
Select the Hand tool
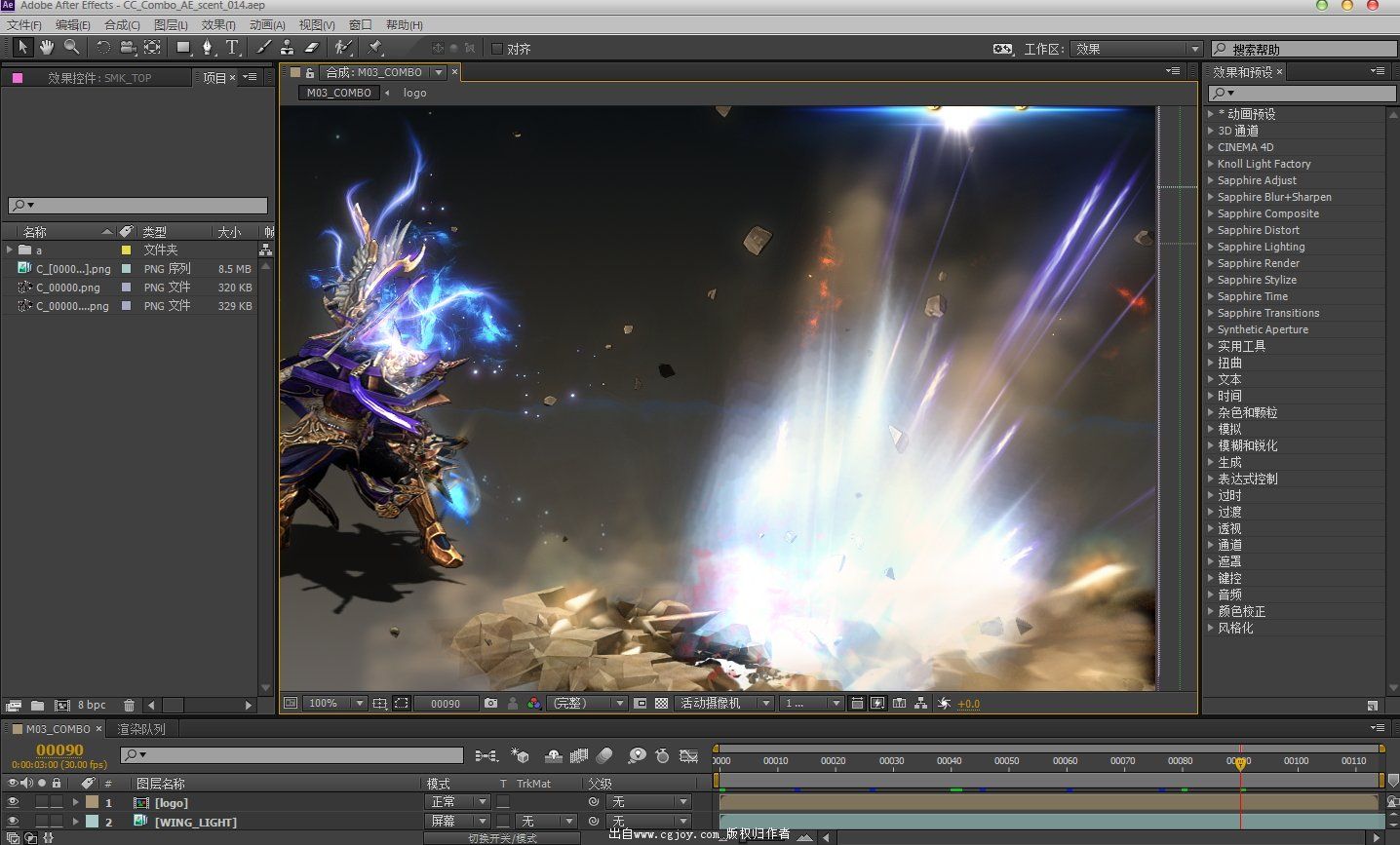pos(47,47)
